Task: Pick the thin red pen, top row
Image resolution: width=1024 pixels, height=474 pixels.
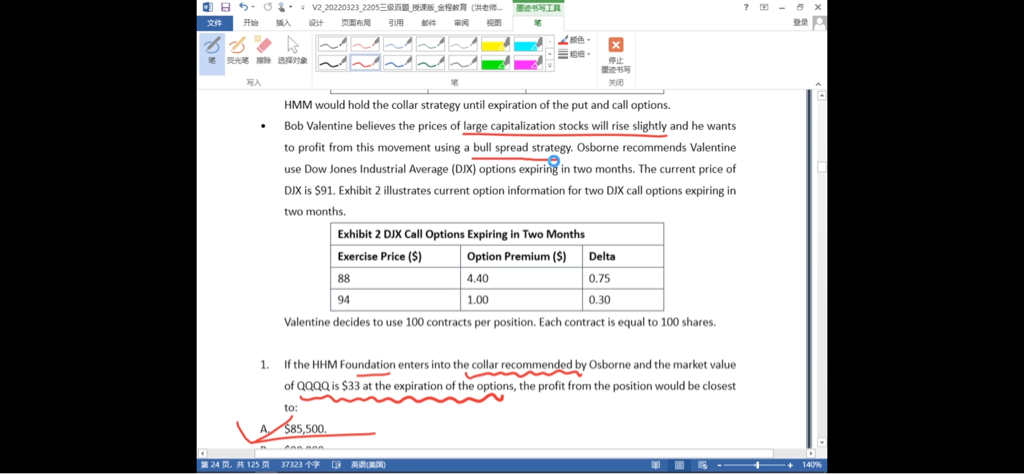Action: coord(366,44)
